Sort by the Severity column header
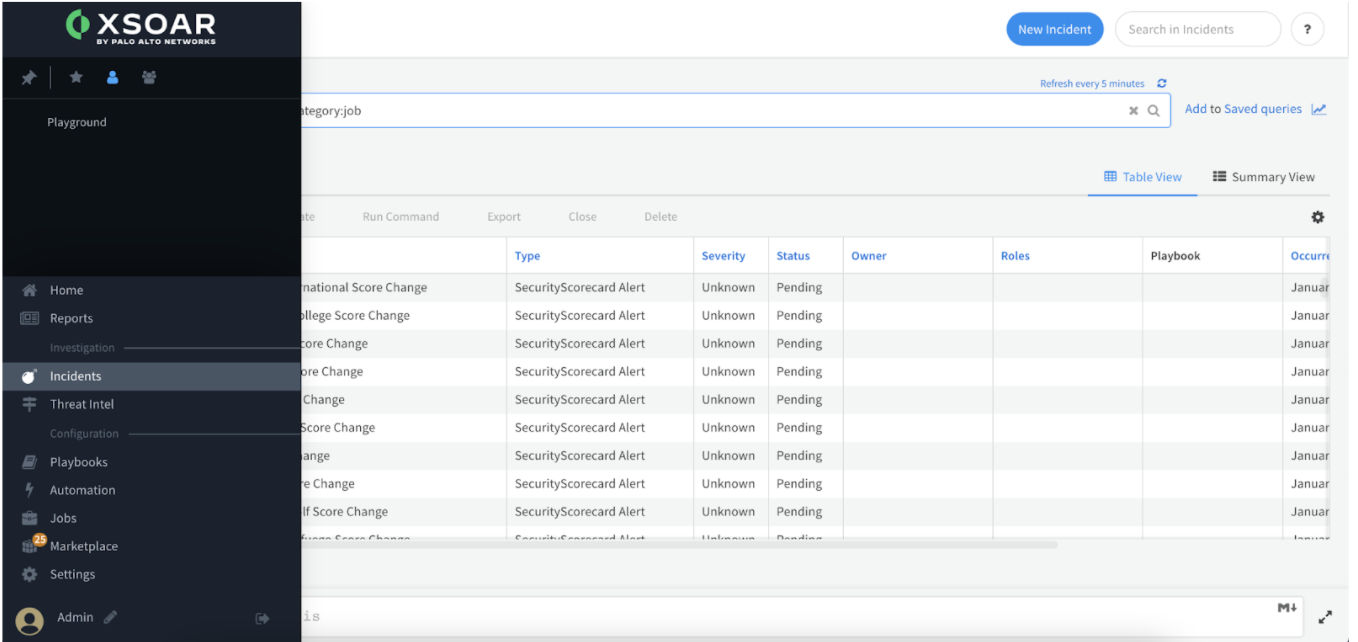 coord(724,256)
